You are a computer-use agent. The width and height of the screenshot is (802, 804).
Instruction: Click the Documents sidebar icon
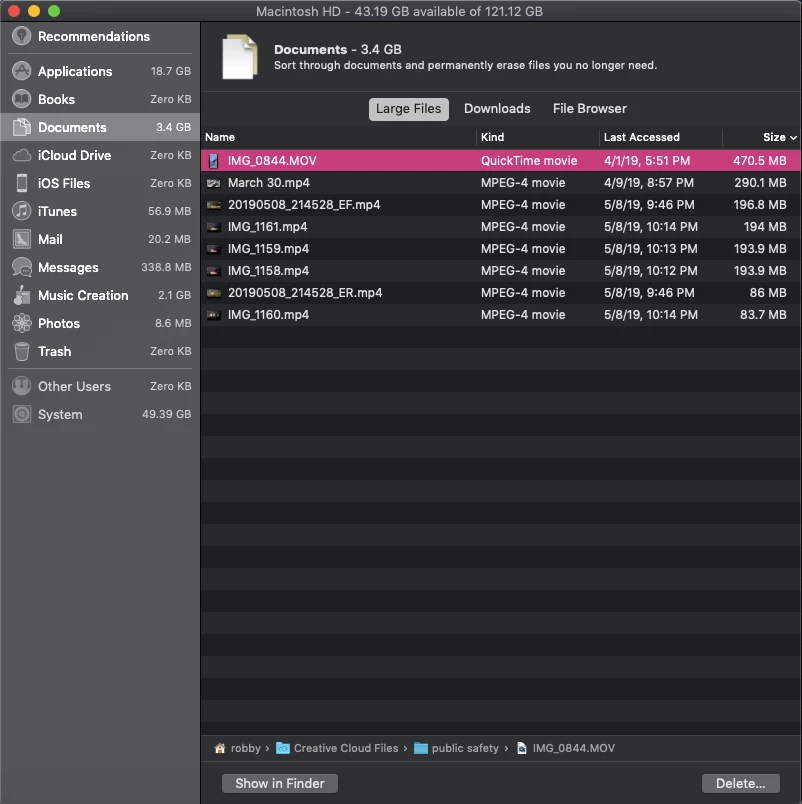pos(22,127)
